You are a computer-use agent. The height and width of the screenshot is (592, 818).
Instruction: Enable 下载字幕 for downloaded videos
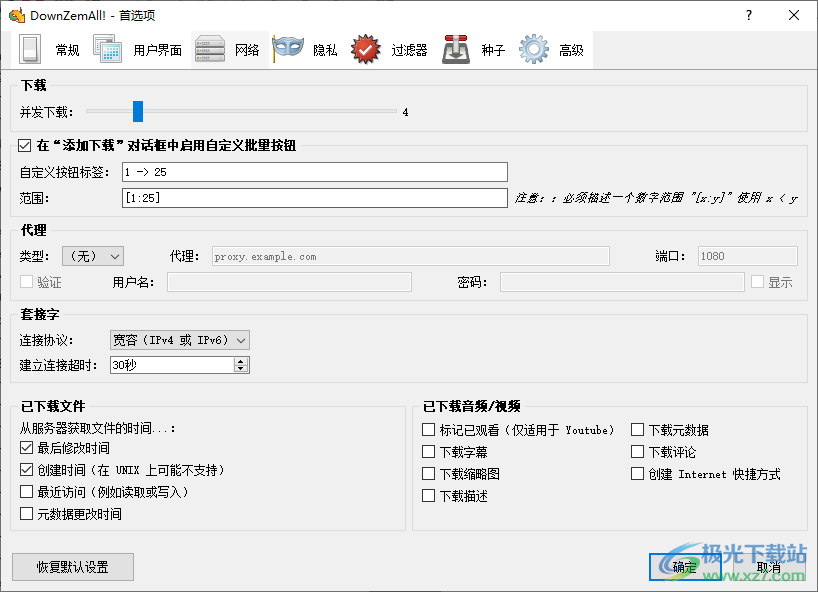[x=428, y=451]
